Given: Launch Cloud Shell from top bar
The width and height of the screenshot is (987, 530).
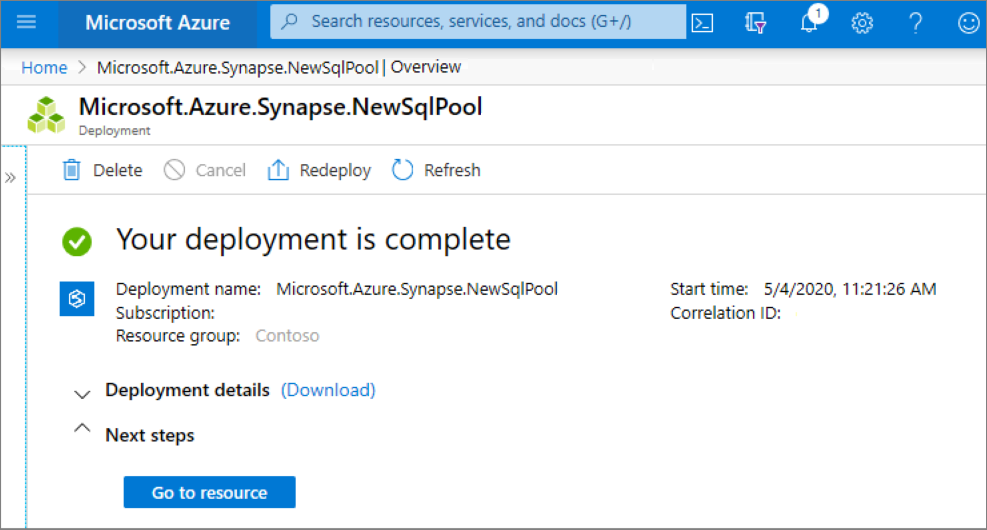Looking at the screenshot, I should click(x=702, y=22).
